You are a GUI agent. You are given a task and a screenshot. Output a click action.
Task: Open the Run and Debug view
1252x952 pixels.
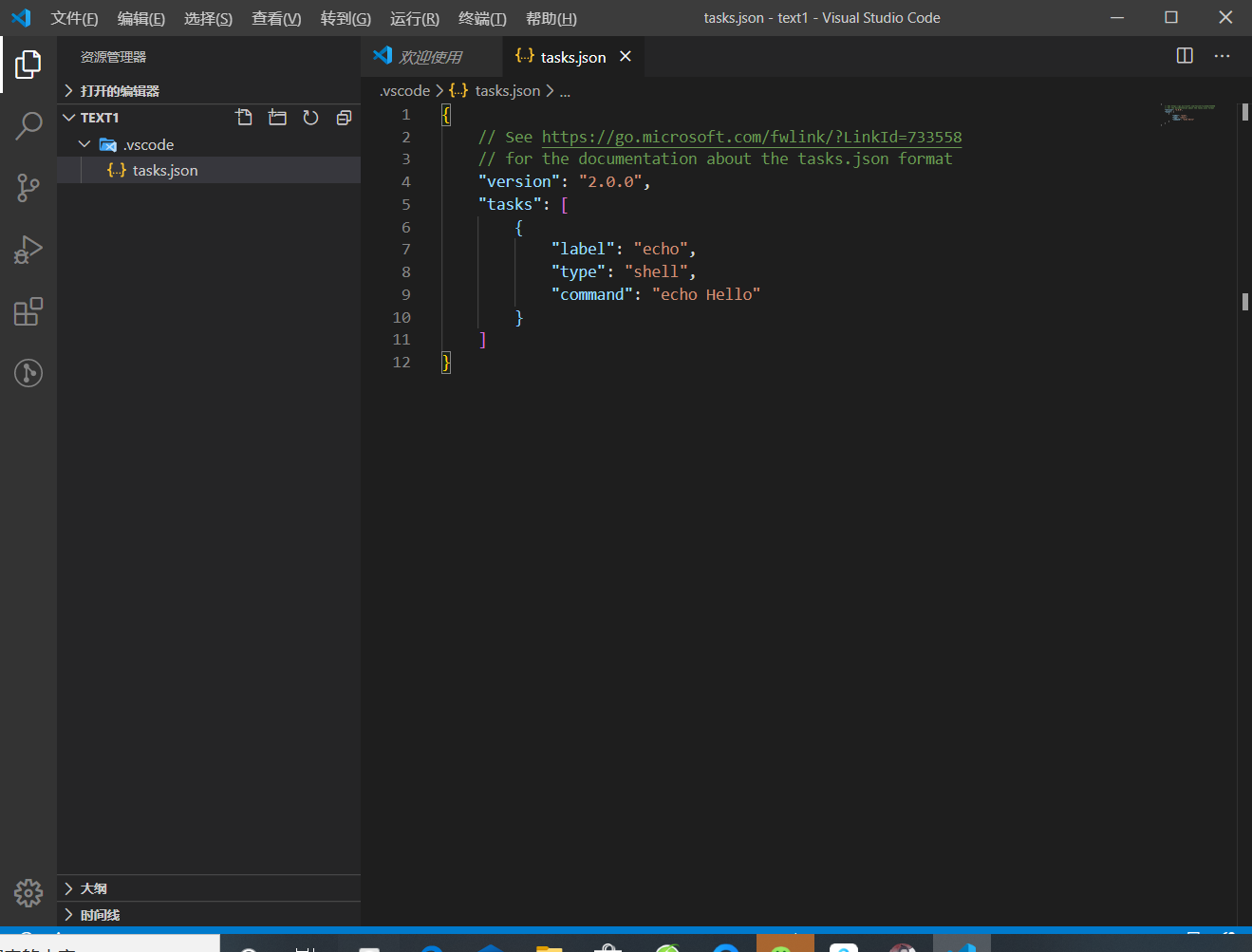28,250
